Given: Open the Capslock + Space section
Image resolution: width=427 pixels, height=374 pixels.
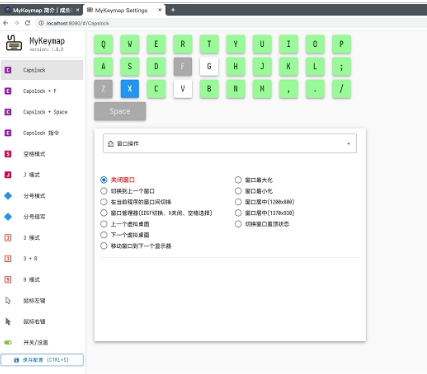Looking at the screenshot, I should (x=42, y=112).
